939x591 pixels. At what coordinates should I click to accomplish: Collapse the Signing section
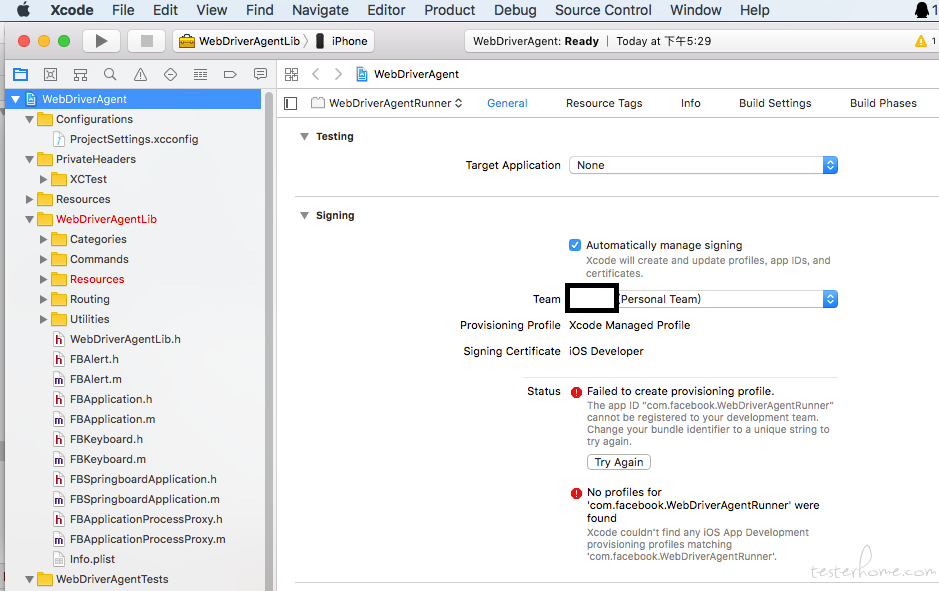pos(304,216)
